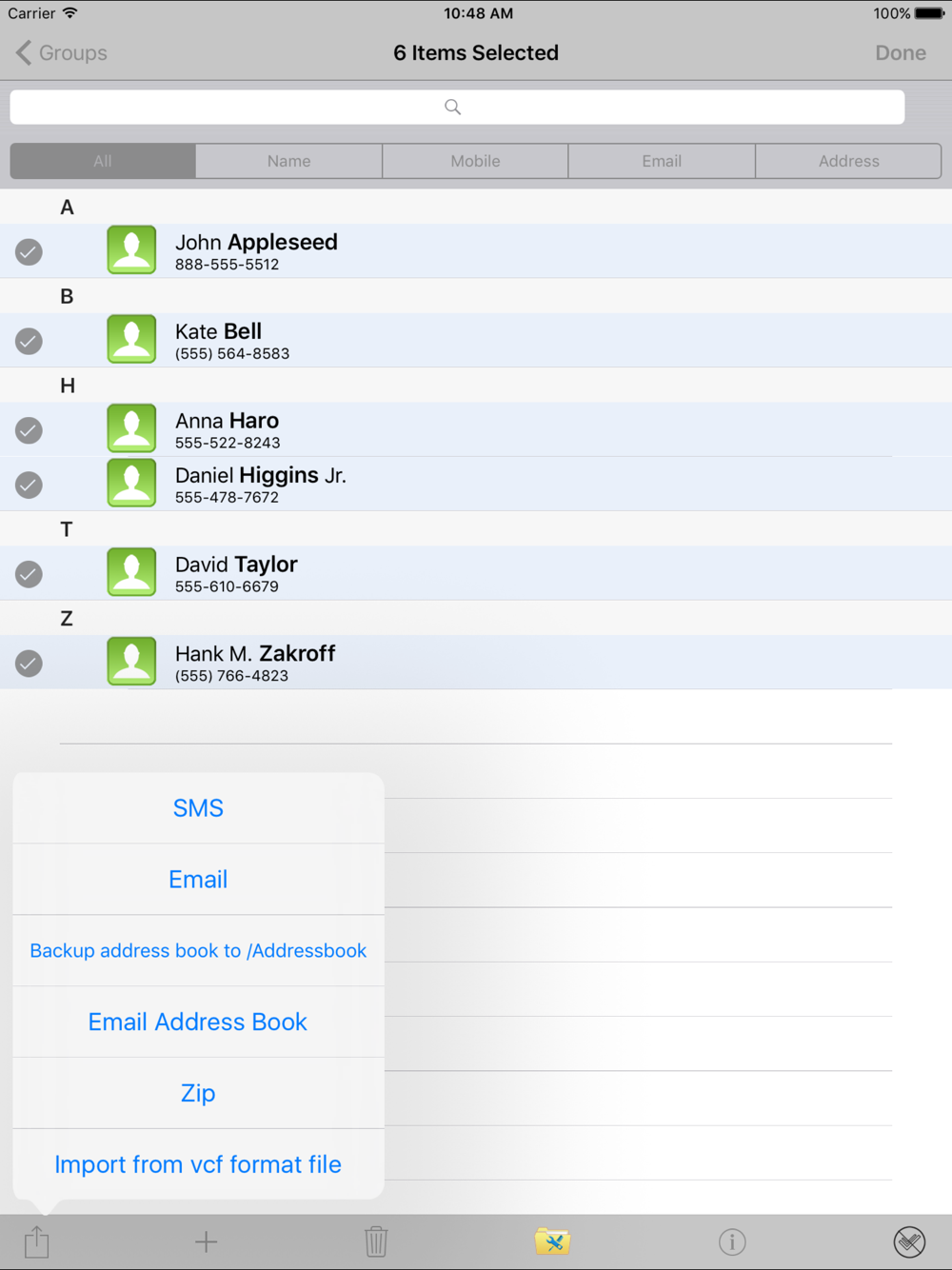The image size is (952, 1270).
Task: Select Backup address book to /Addressbook
Action: click(198, 951)
